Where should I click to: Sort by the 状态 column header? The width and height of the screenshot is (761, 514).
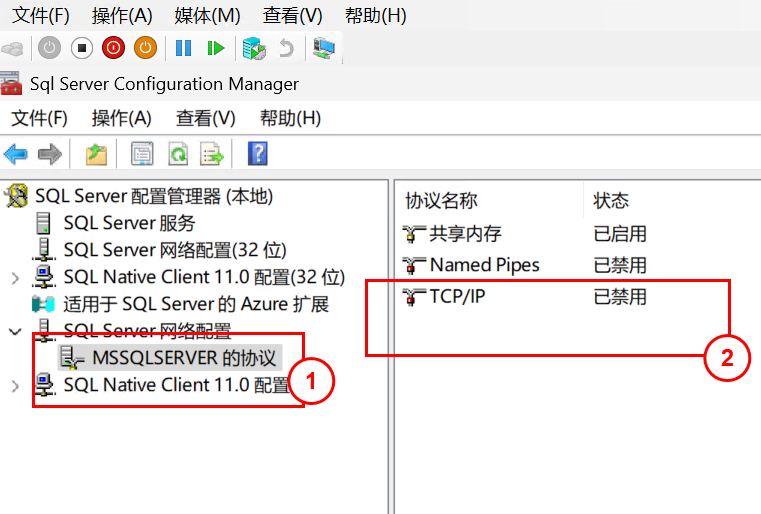[611, 201]
